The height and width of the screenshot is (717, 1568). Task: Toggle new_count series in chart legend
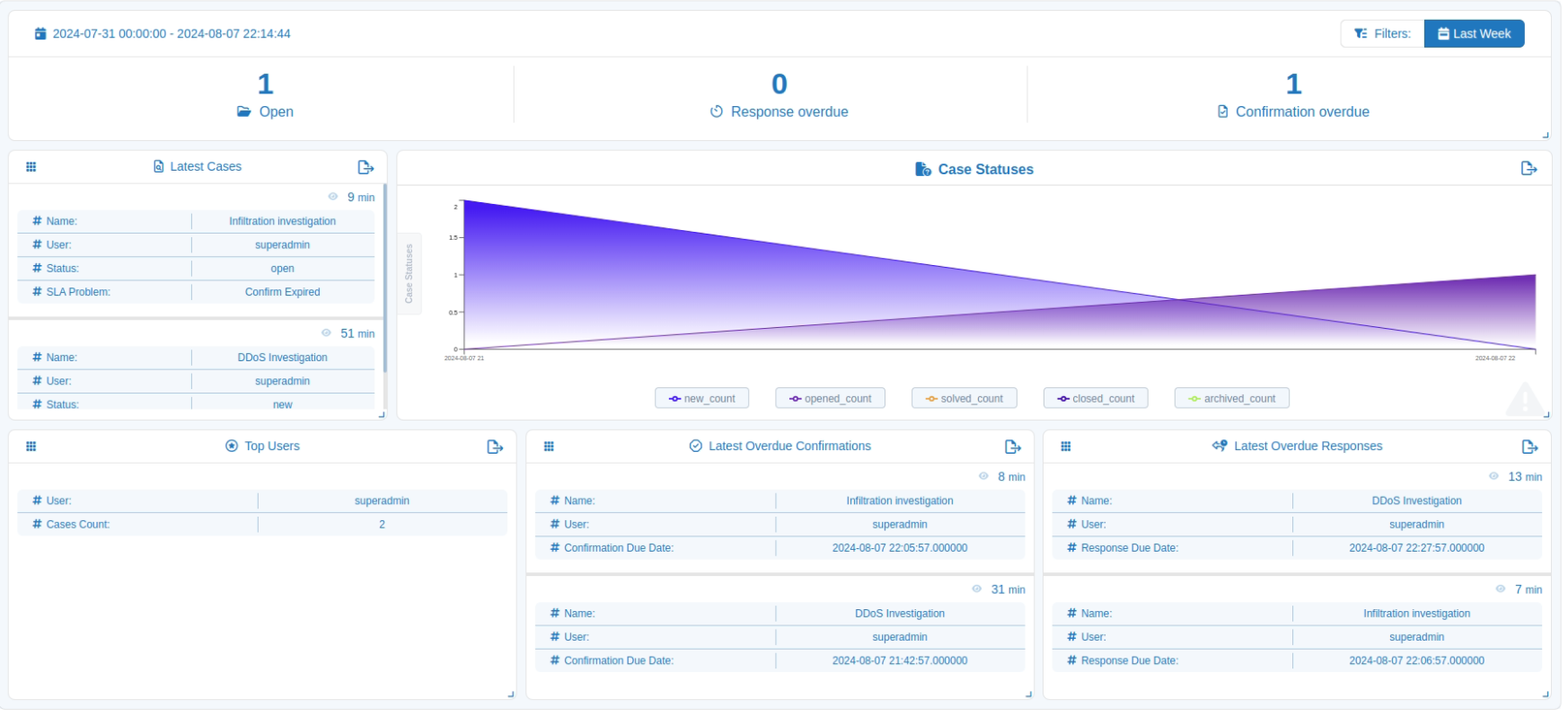[701, 399]
